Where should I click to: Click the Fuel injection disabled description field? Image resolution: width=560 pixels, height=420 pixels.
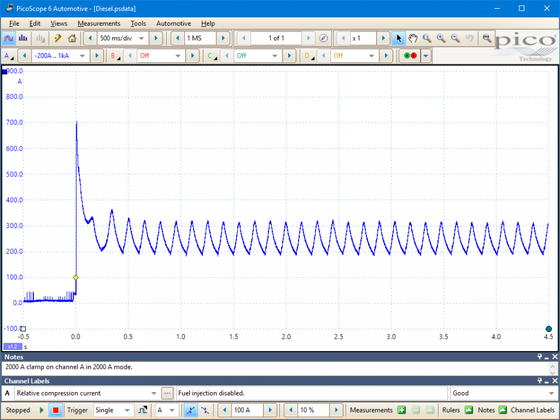311,393
